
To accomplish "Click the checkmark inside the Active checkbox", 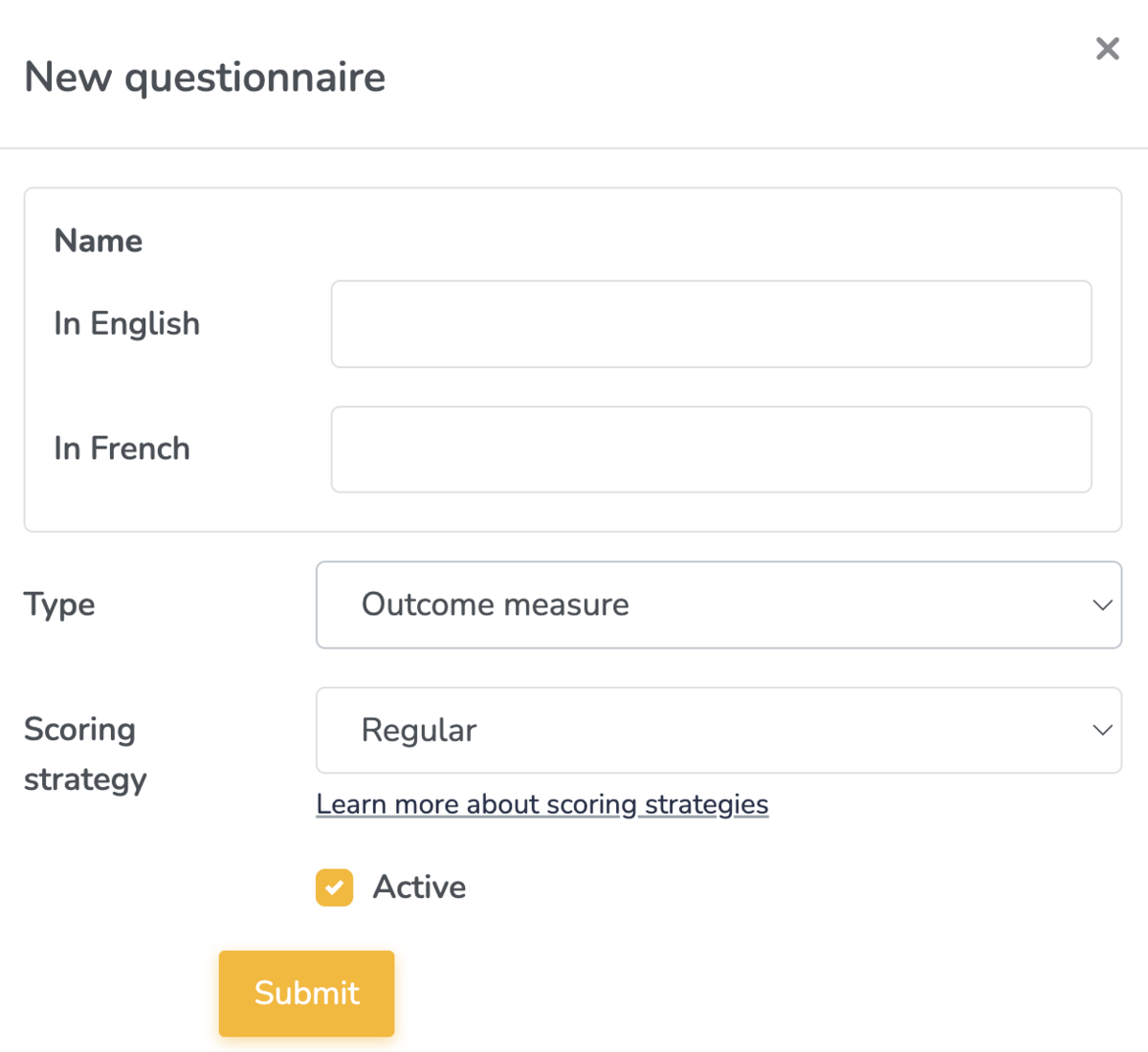I will 334,887.
